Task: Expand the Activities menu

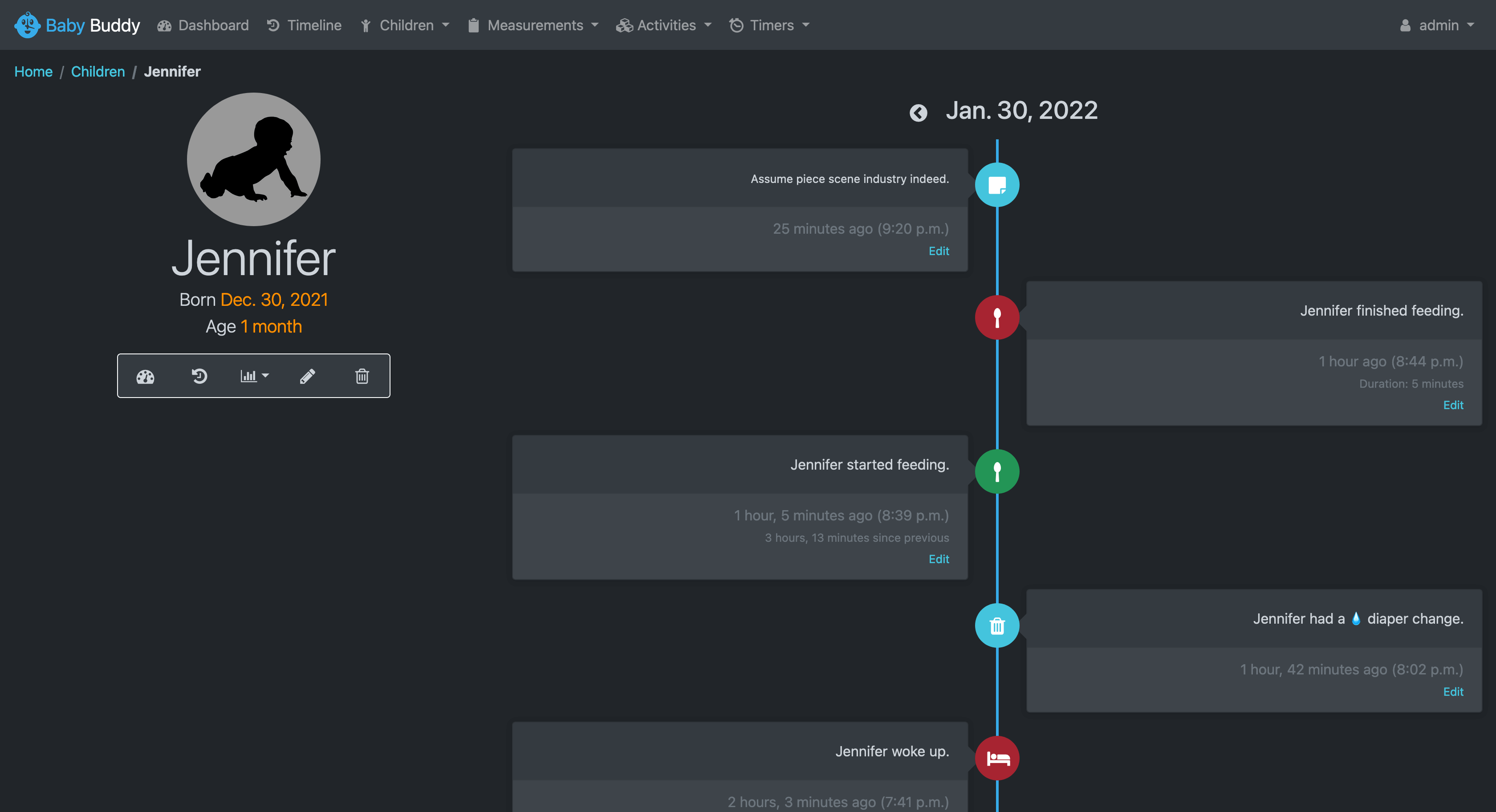Action: [x=664, y=25]
